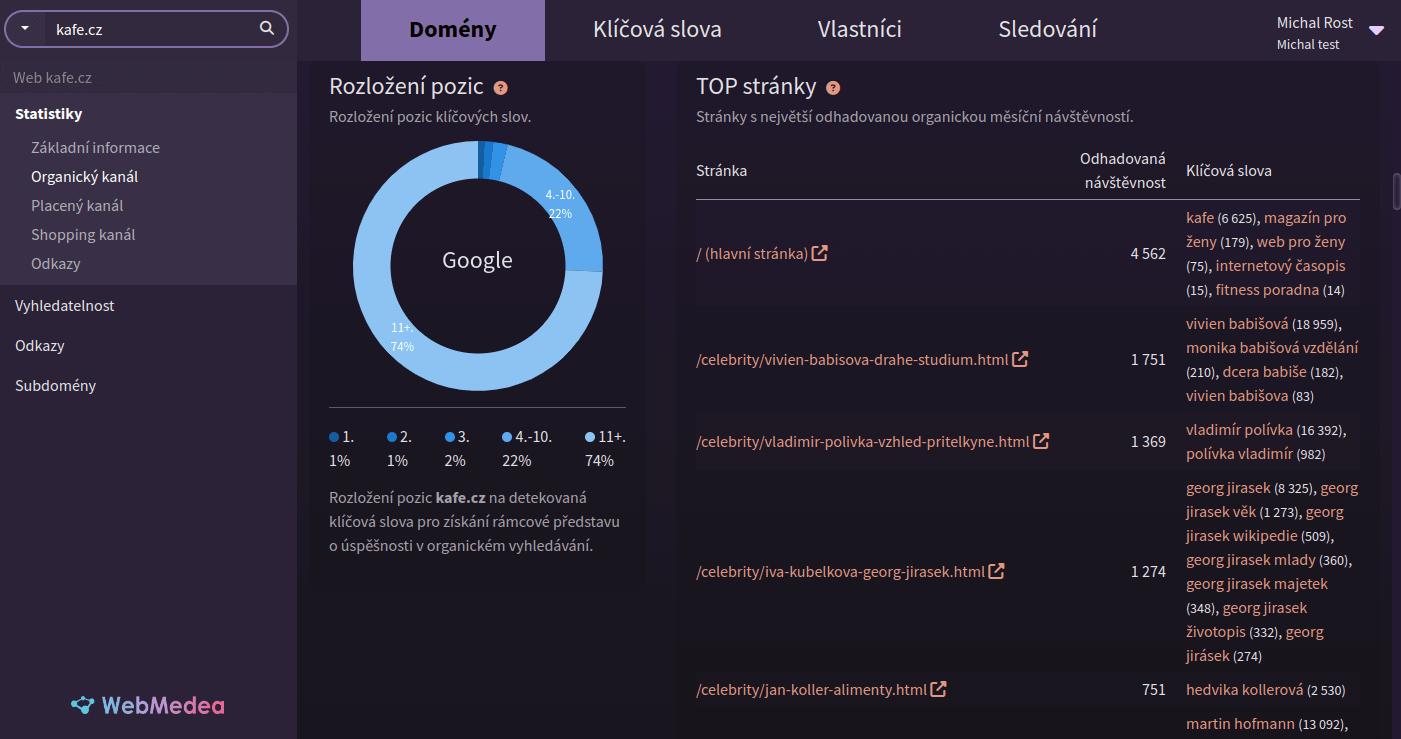Select Subdomény in the sidebar

click(55, 385)
